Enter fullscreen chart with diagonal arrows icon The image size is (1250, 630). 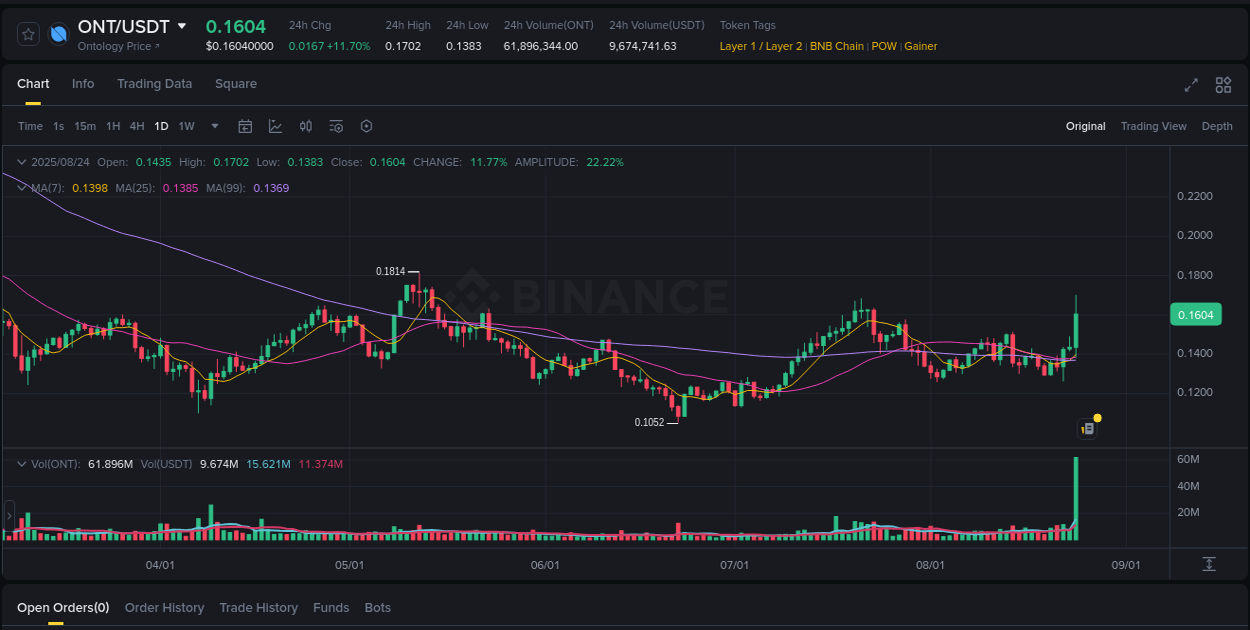[x=1191, y=86]
